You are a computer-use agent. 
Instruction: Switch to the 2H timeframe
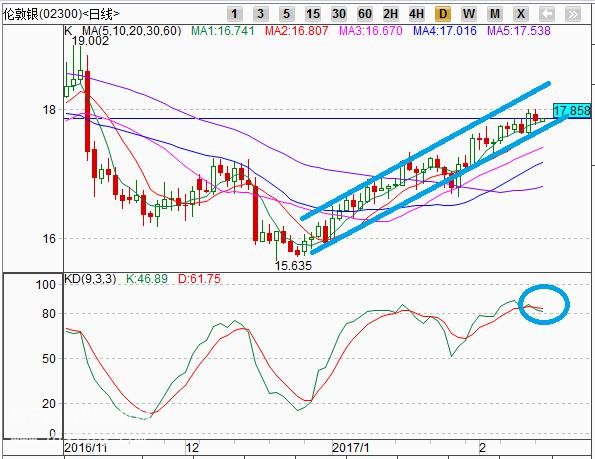click(390, 14)
